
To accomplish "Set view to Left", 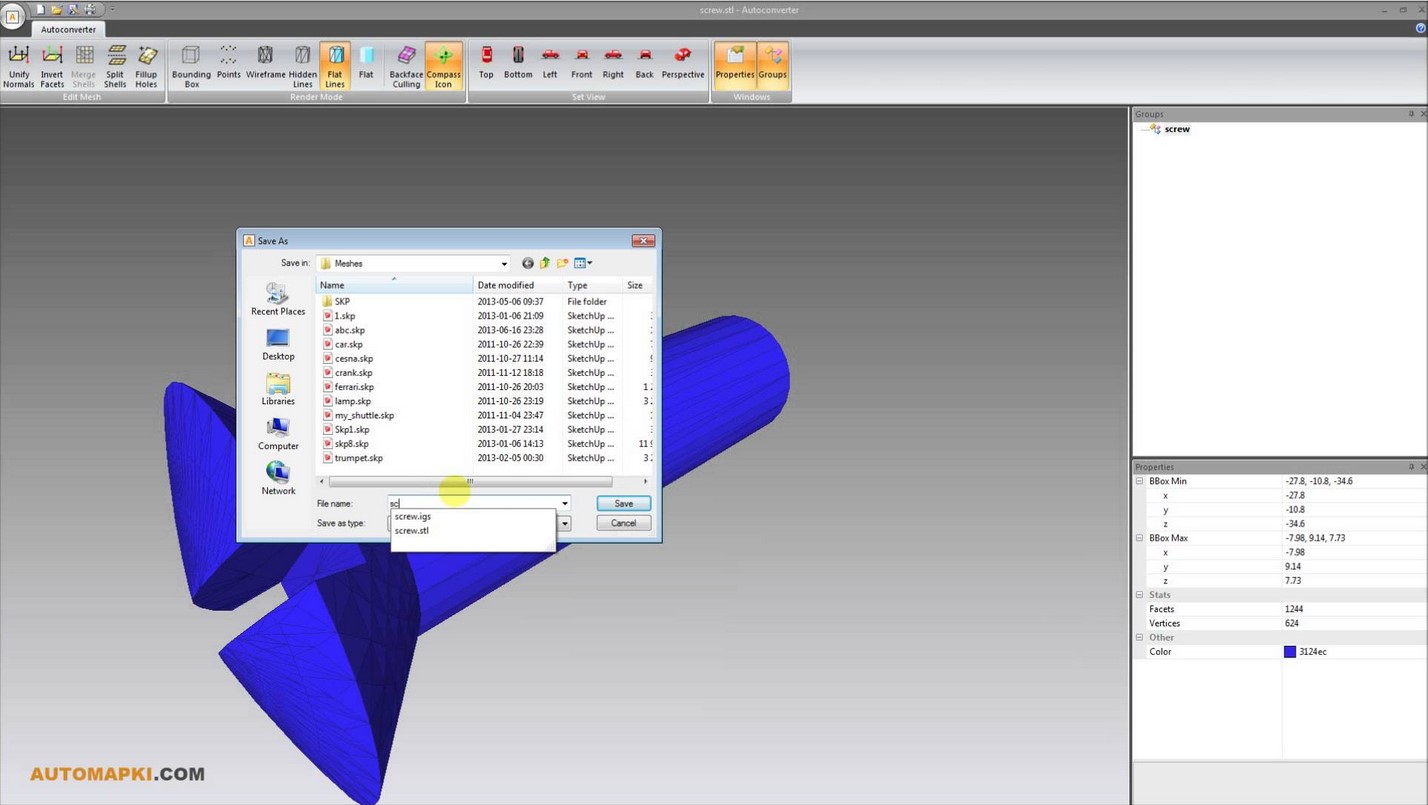I will click(x=550, y=62).
